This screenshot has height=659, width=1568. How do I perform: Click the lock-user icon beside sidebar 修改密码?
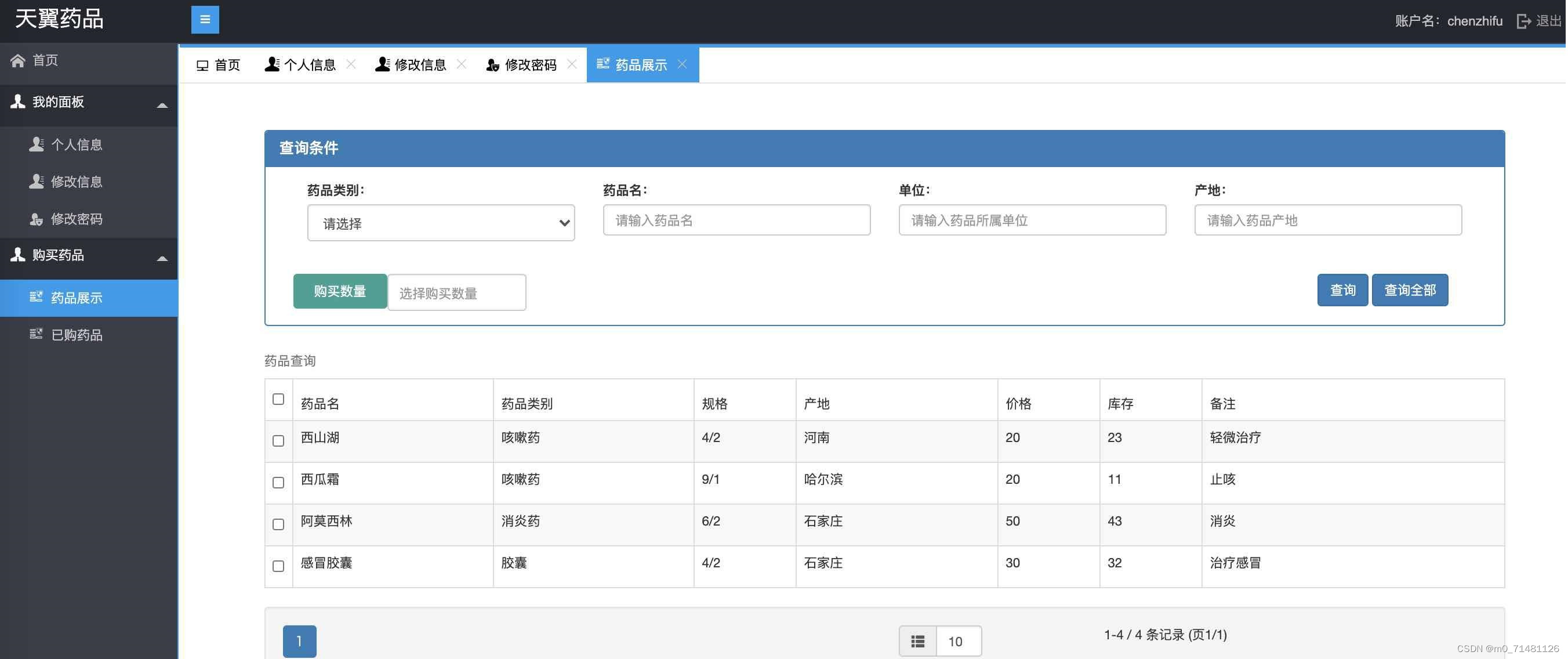pyautogui.click(x=37, y=219)
